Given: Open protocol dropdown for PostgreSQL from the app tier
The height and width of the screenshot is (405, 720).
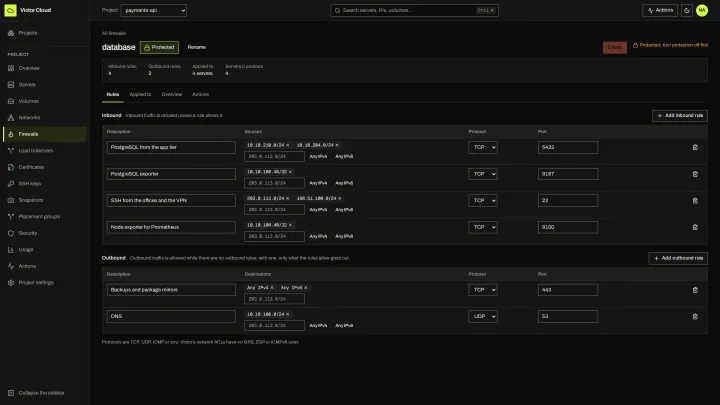Looking at the screenshot, I should coord(483,147).
